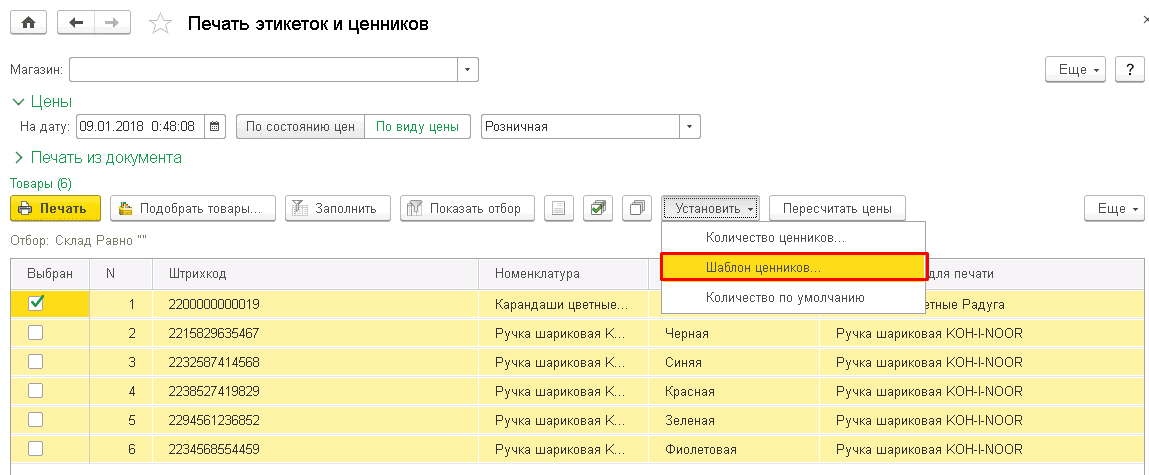Tick the checkbox for barcode 2215829635467
This screenshot has width=1149, height=475.
coord(36,333)
